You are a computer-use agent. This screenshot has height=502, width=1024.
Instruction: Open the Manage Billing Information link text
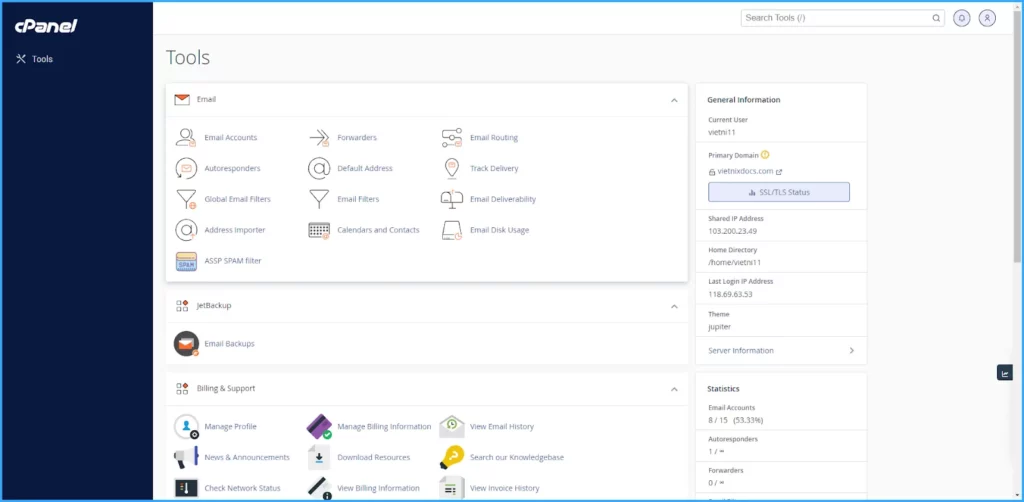(x=384, y=426)
